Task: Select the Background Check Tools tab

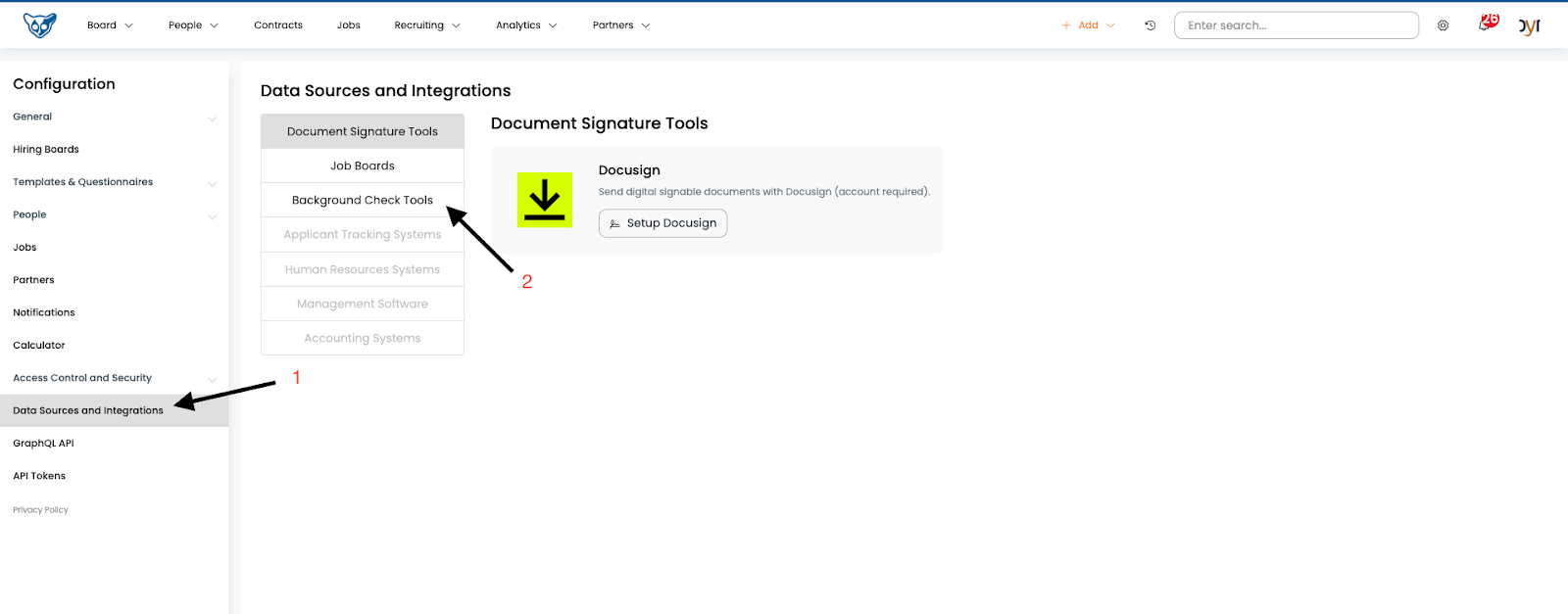Action: pyautogui.click(x=363, y=200)
